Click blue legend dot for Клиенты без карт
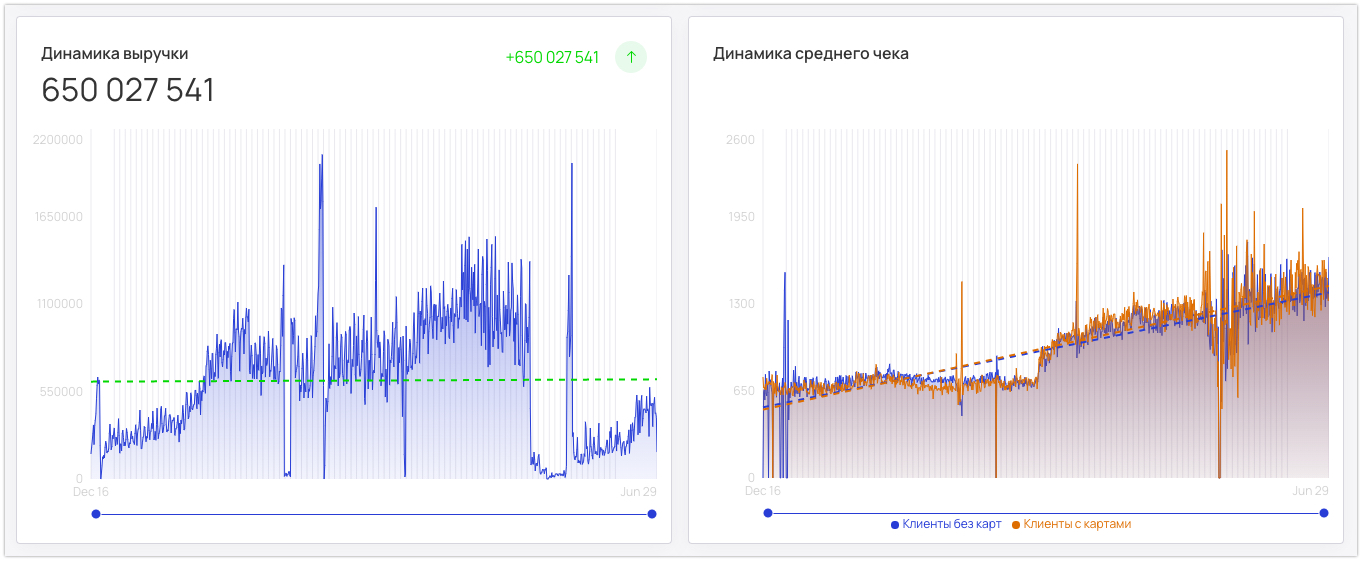The width and height of the screenshot is (1362, 561). pyautogui.click(x=895, y=524)
